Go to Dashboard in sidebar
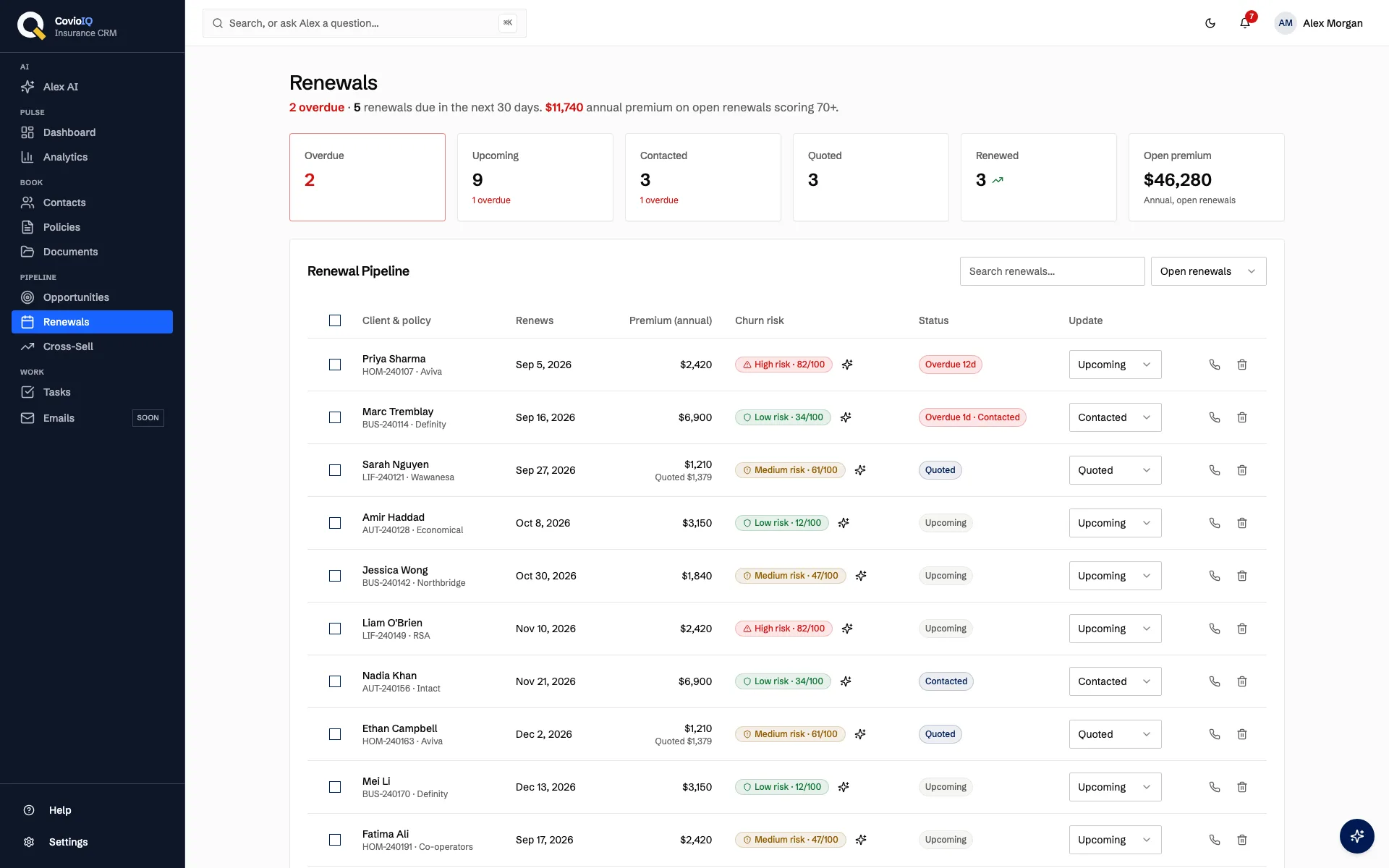 [92, 132]
